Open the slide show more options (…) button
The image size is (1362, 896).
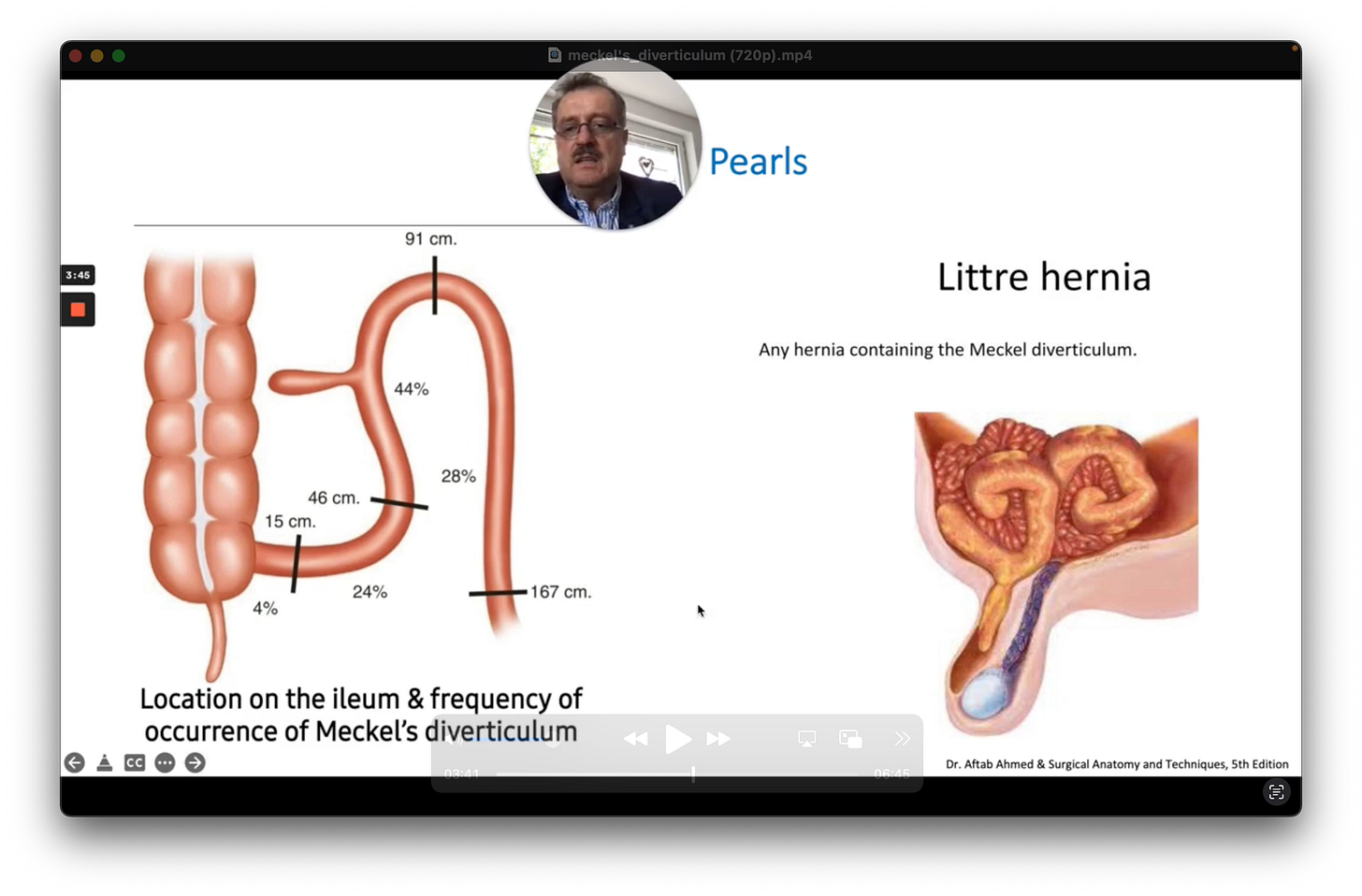click(165, 763)
